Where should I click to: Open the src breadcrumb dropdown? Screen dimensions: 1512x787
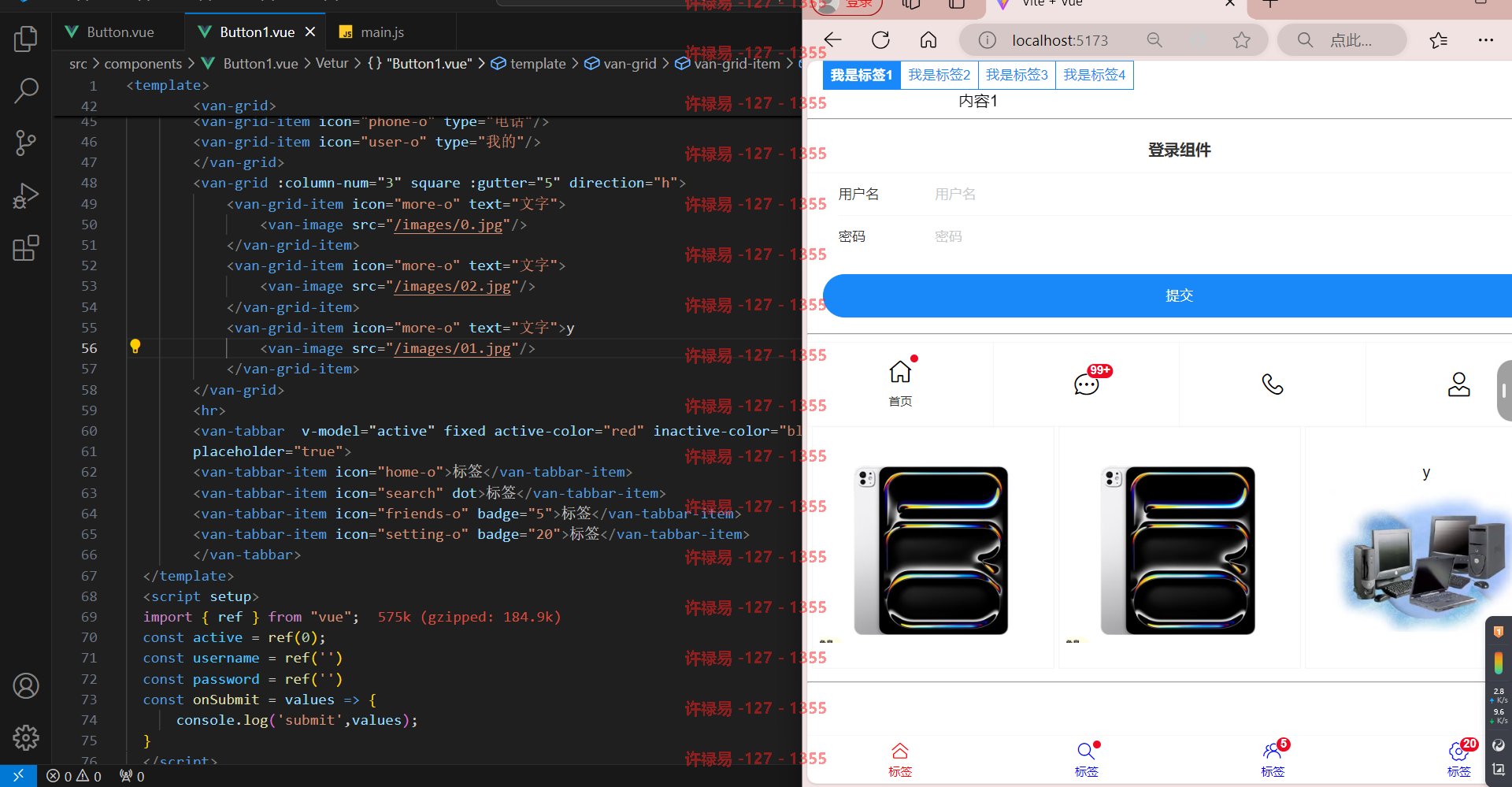point(78,64)
